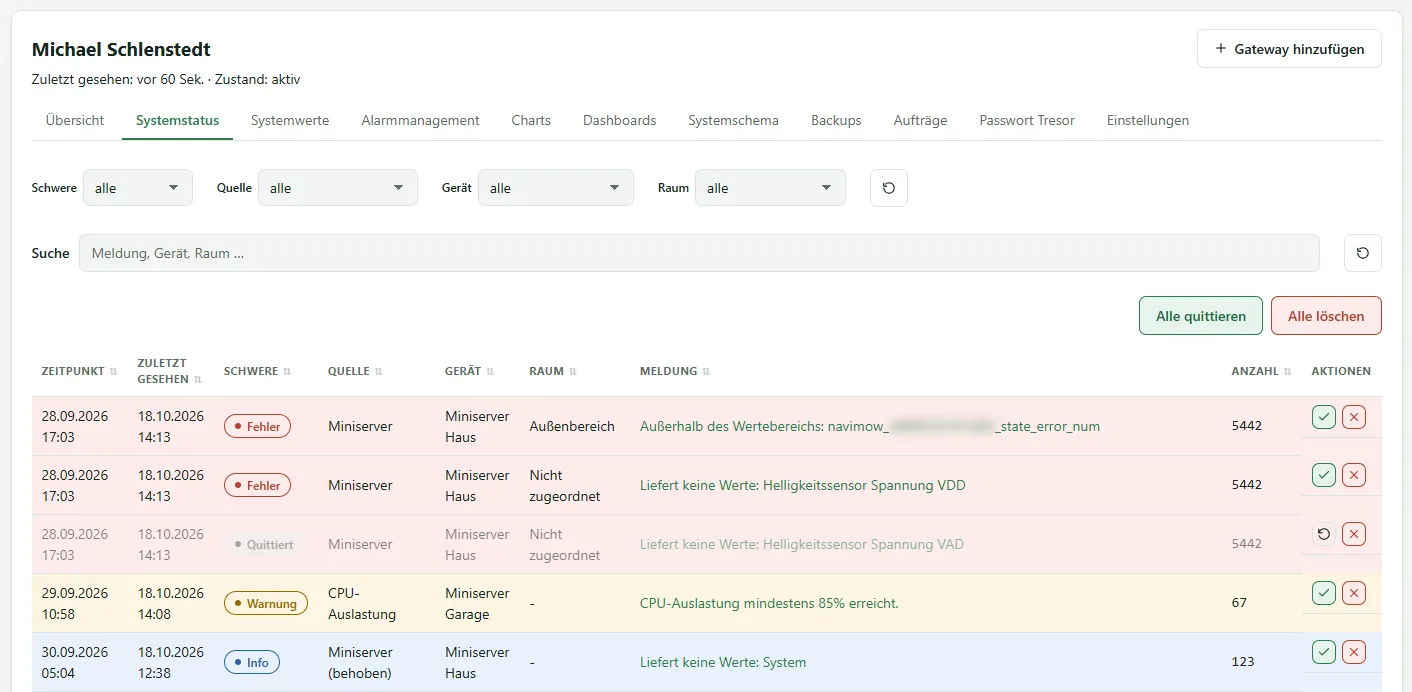This screenshot has width=1412, height=692.
Task: Open the Systemwerte tab
Action: (290, 120)
